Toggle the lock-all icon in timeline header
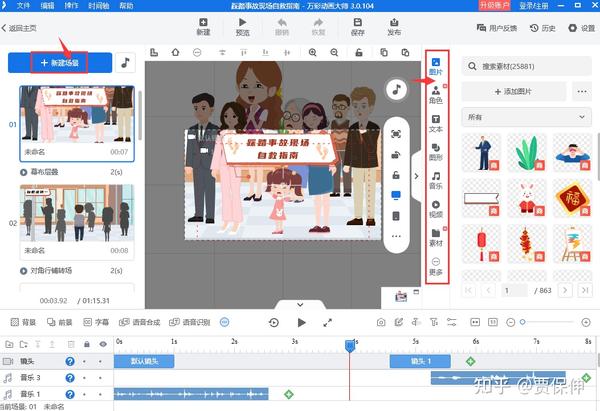The image size is (600, 411). coord(87,344)
